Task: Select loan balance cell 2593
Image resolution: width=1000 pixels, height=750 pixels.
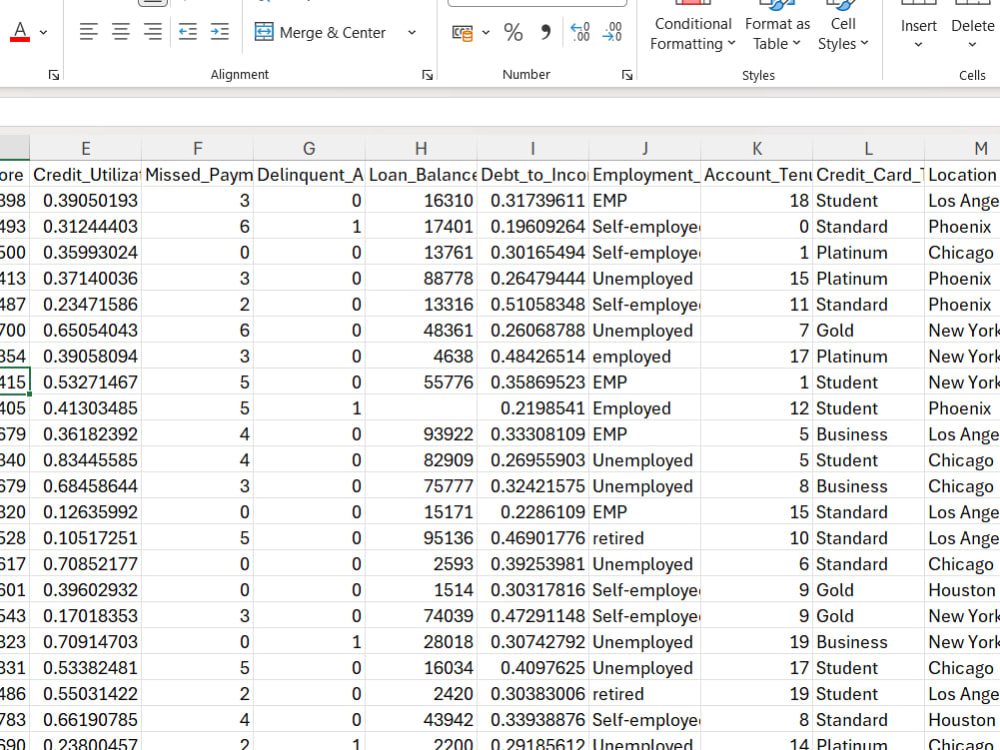Action: [x=421, y=564]
